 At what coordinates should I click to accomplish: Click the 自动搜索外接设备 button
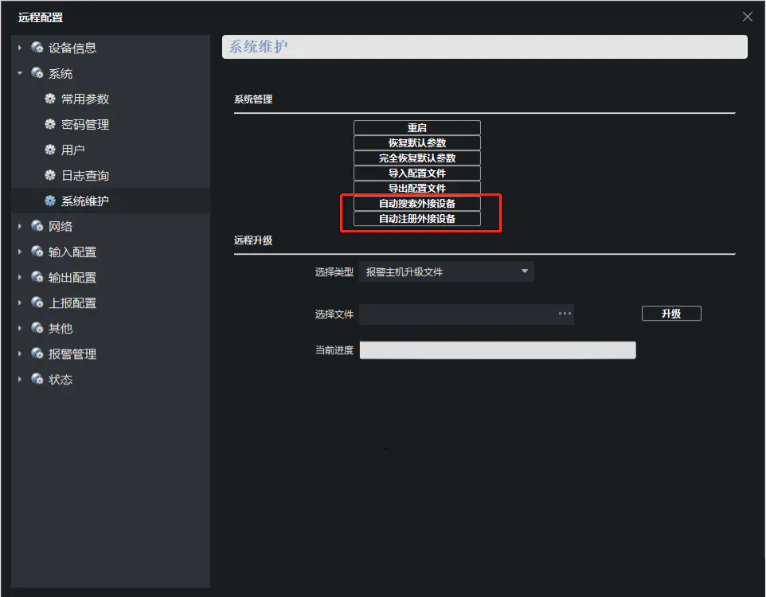click(x=417, y=203)
